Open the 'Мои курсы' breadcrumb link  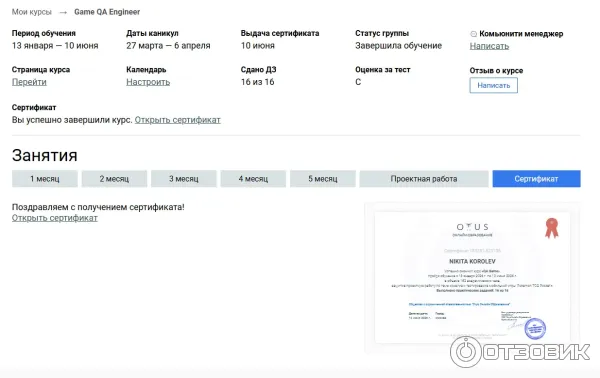click(32, 12)
